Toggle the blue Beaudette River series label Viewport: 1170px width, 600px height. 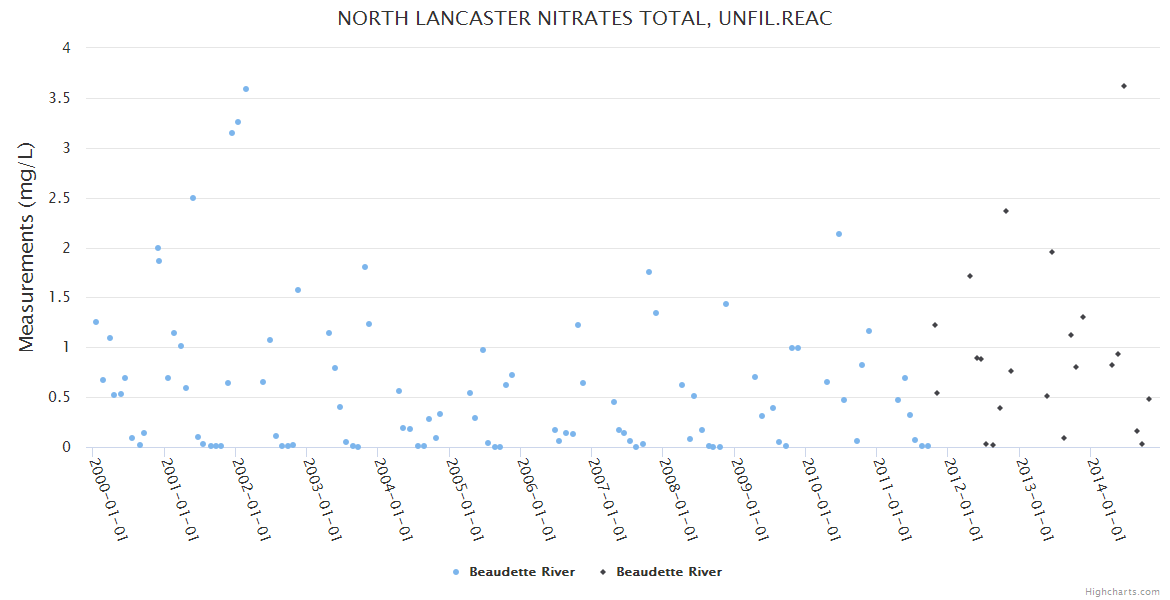pos(522,572)
